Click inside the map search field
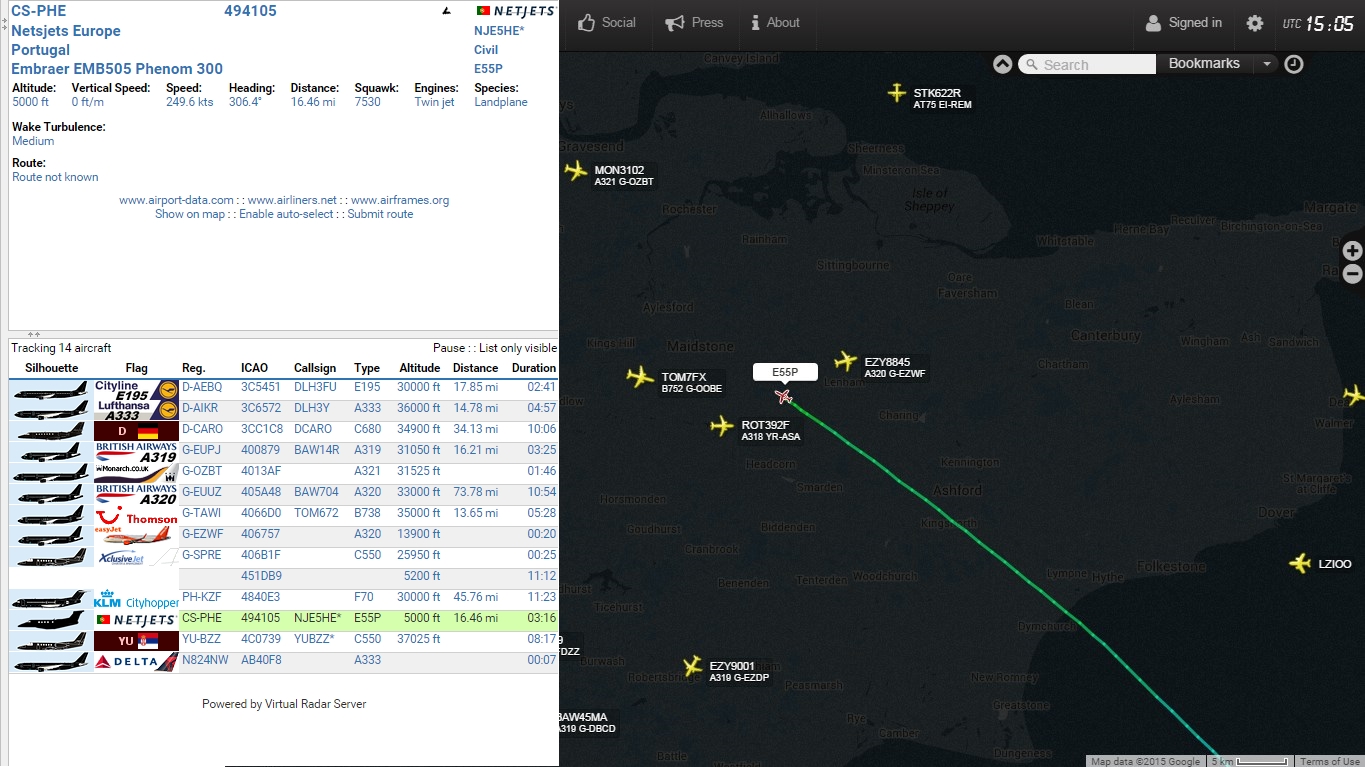 (x=1090, y=64)
